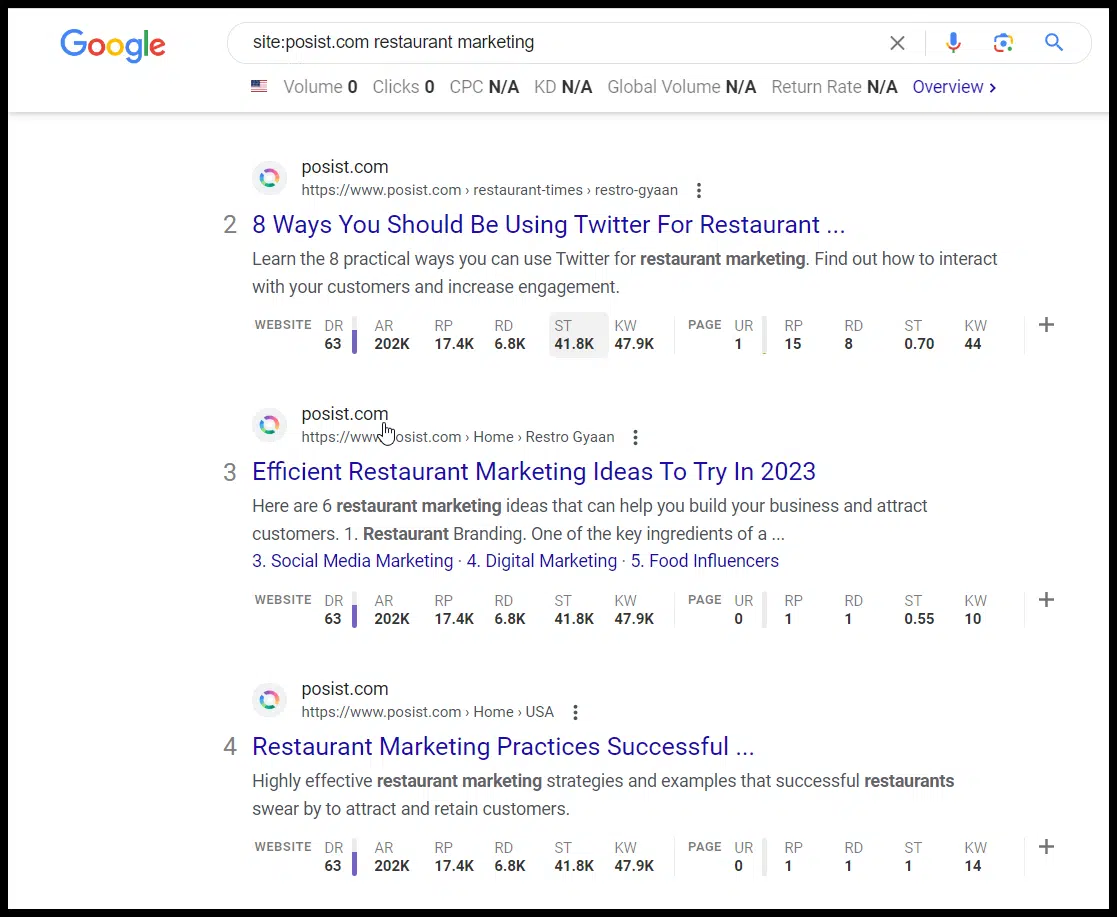The height and width of the screenshot is (917, 1117).
Task: Open 'Efficient Restaurant Marketing Ideas' result
Action: coord(533,471)
